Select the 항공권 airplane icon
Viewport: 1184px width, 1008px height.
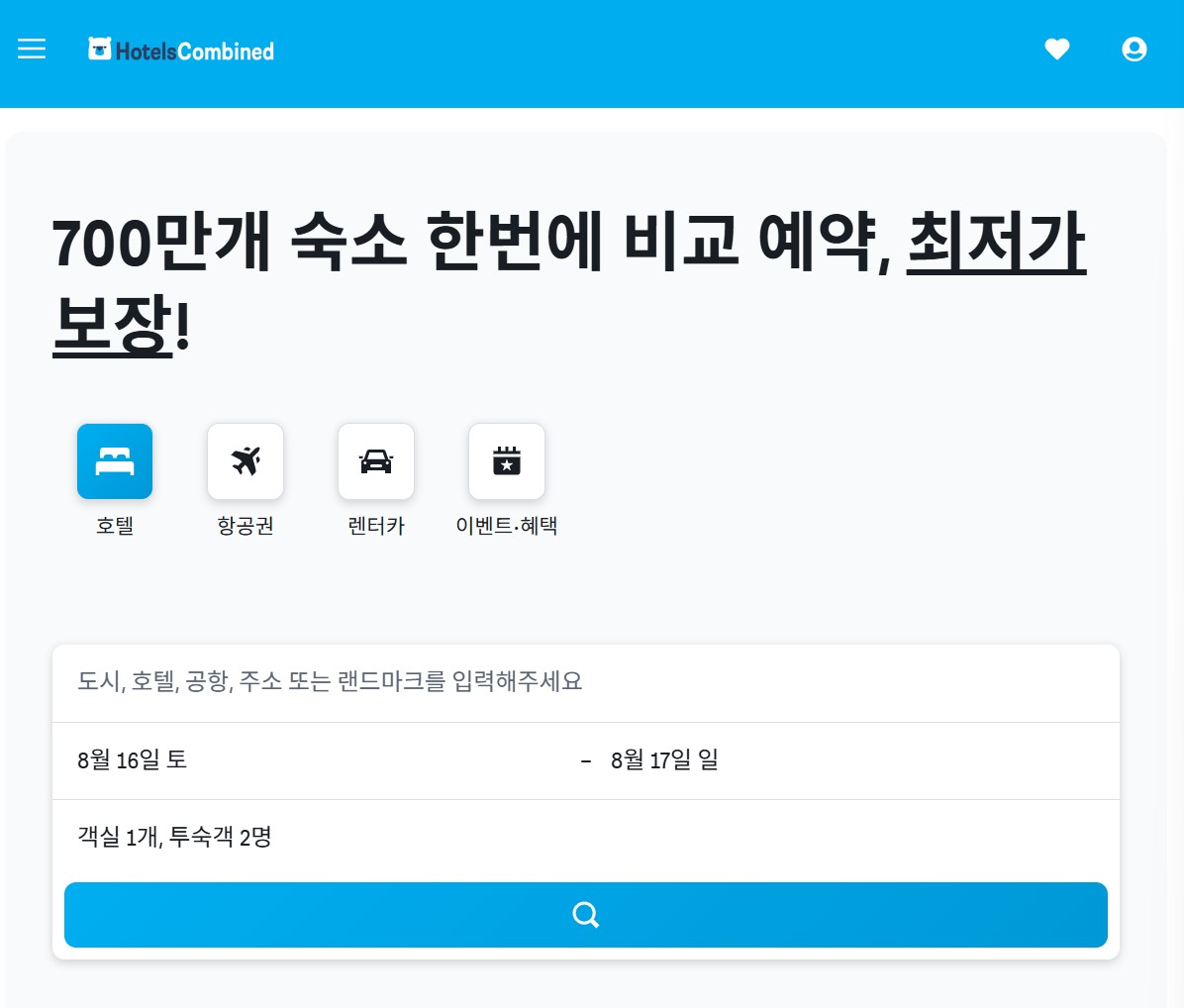coord(246,461)
